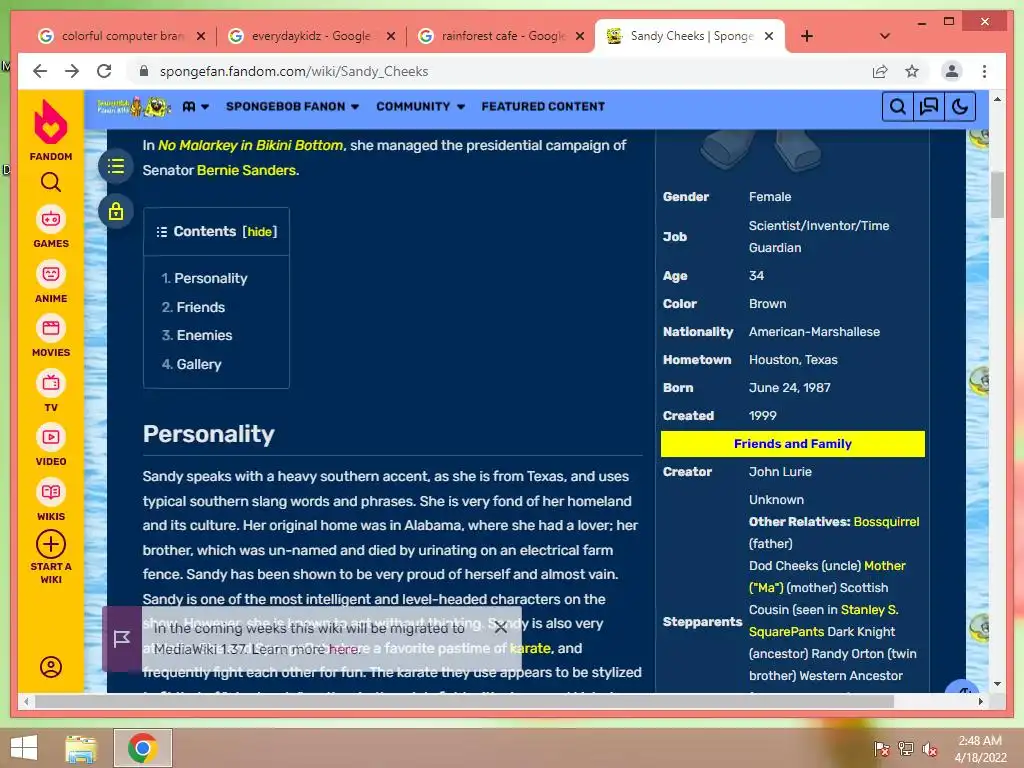Reload the page

coord(104,71)
